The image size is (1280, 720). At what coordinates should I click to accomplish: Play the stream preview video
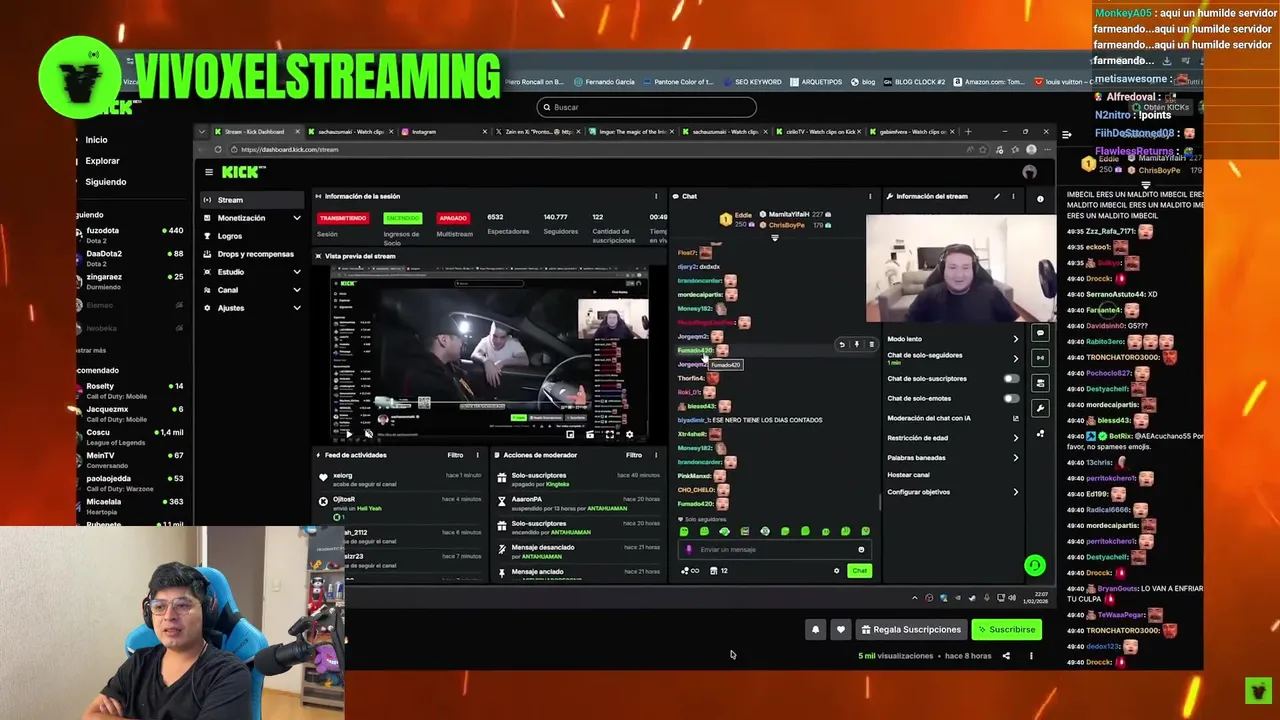(348, 434)
